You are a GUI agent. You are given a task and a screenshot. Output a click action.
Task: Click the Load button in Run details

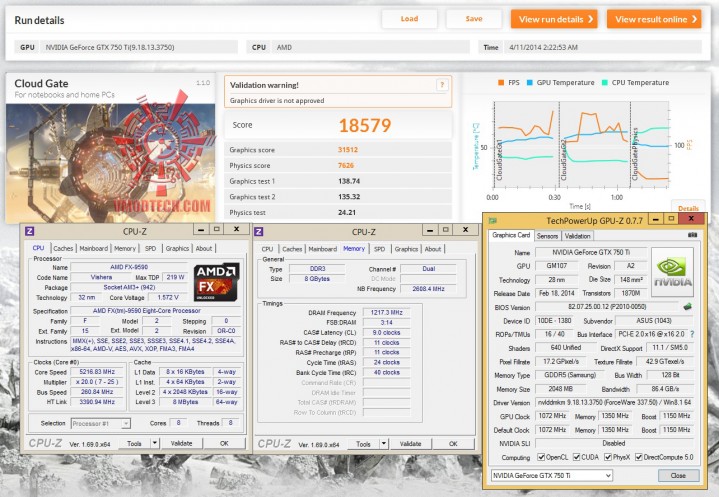[409, 19]
